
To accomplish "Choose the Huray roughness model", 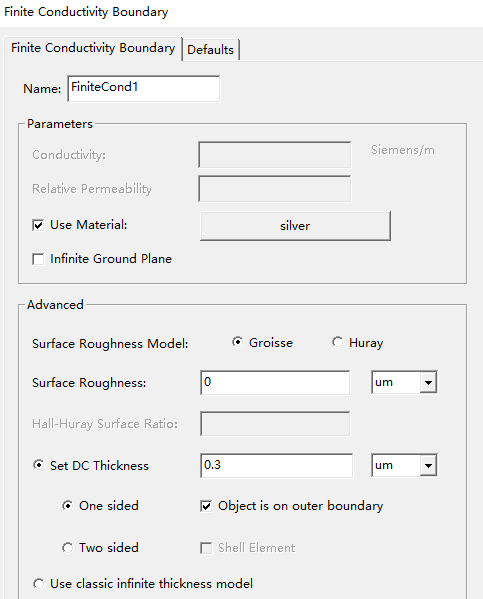I will [x=337, y=342].
